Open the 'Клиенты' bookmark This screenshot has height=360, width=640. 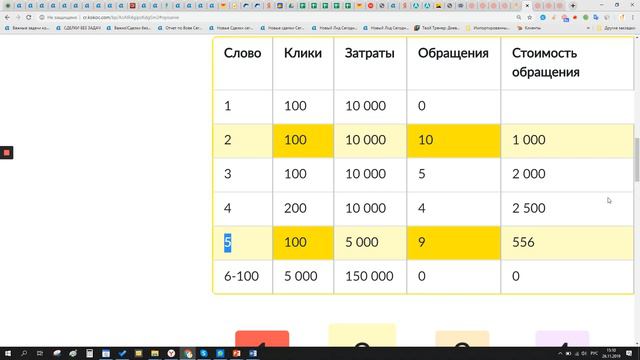coord(529,28)
